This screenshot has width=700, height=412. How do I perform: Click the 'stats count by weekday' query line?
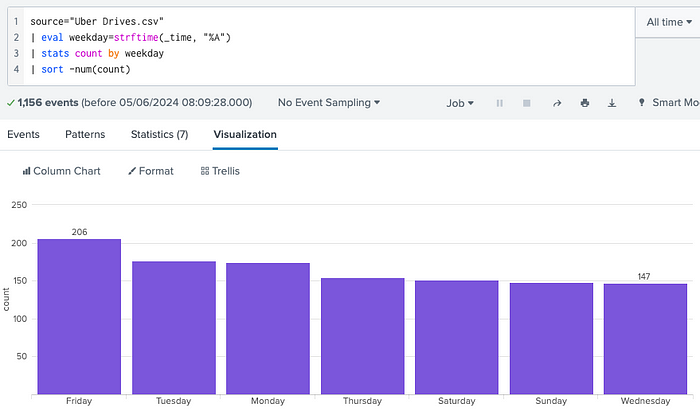pyautogui.click(x=97, y=54)
